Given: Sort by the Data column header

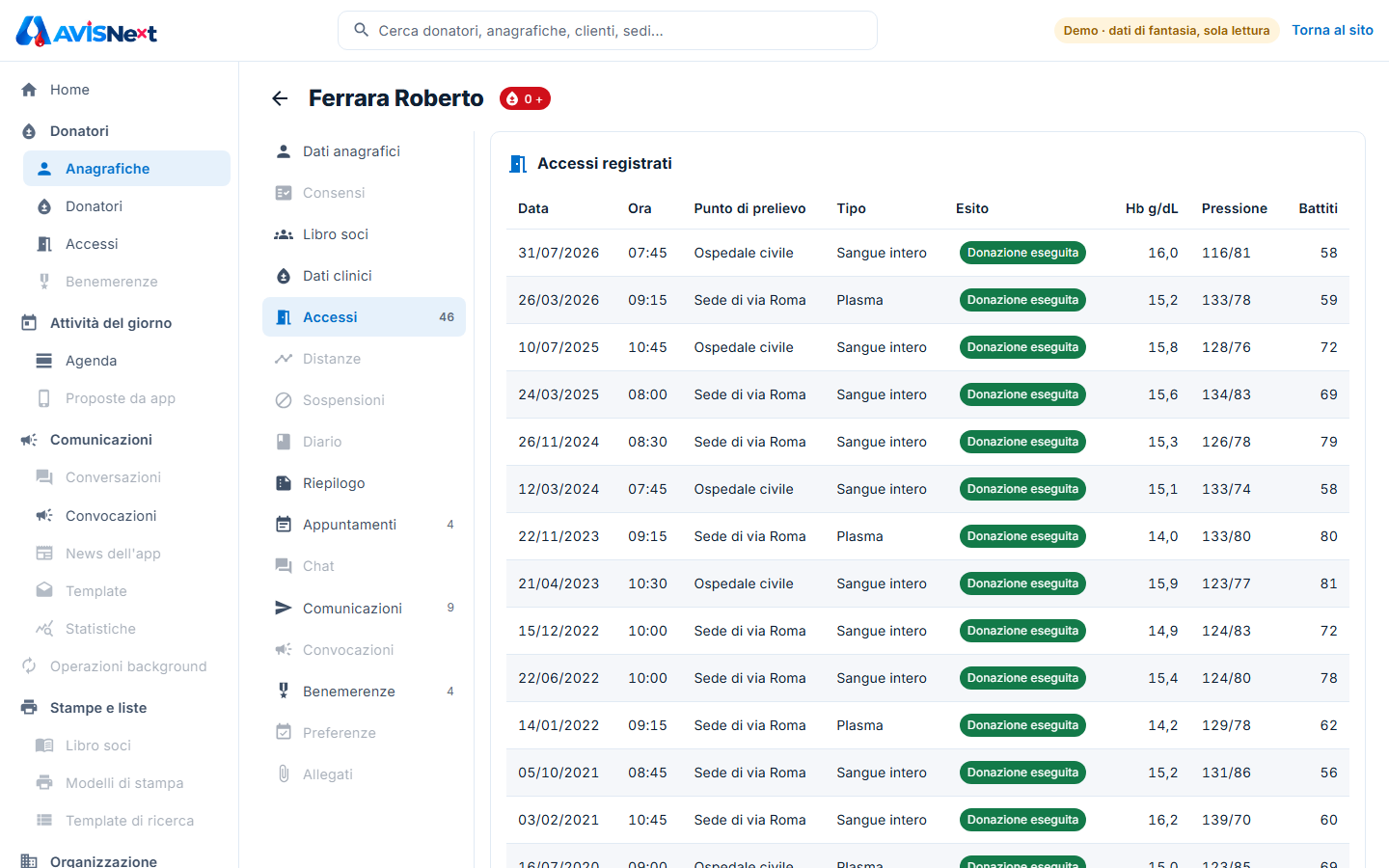Looking at the screenshot, I should (x=533, y=208).
